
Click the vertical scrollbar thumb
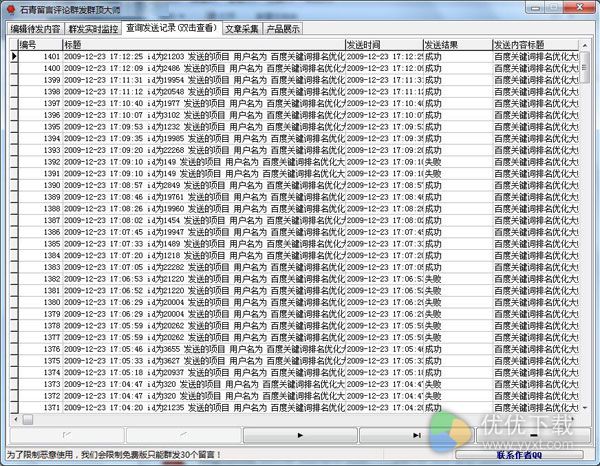(x=584, y=68)
